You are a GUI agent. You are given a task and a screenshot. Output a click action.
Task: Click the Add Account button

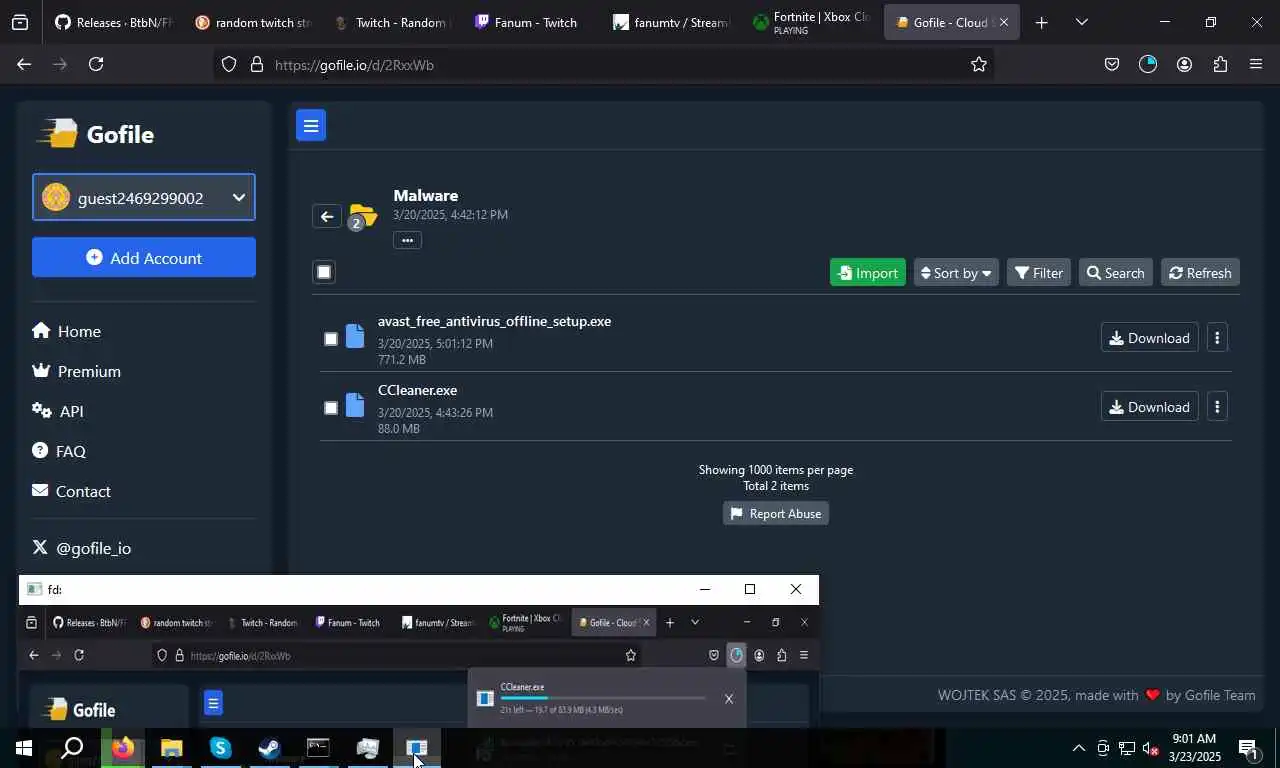[x=144, y=257]
